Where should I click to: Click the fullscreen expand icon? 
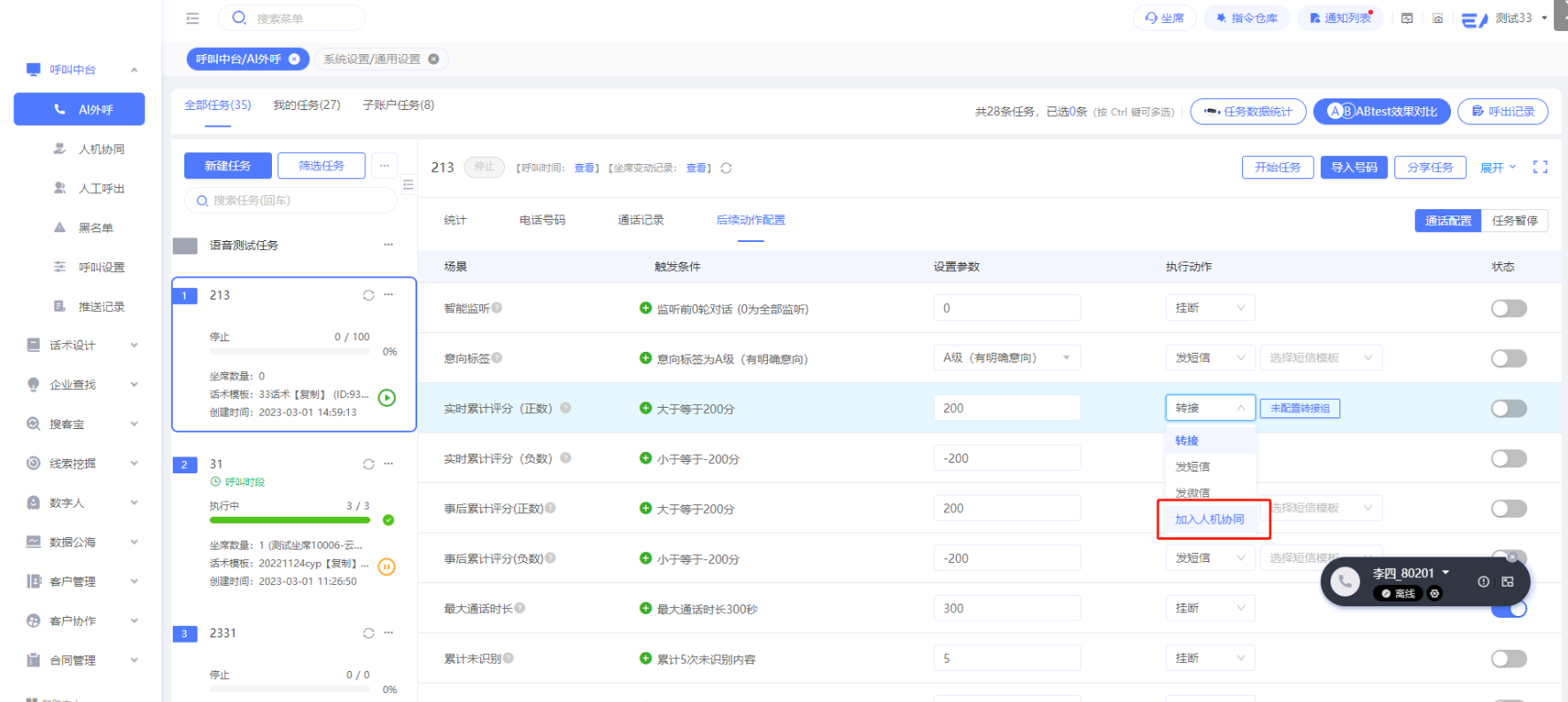point(1540,167)
